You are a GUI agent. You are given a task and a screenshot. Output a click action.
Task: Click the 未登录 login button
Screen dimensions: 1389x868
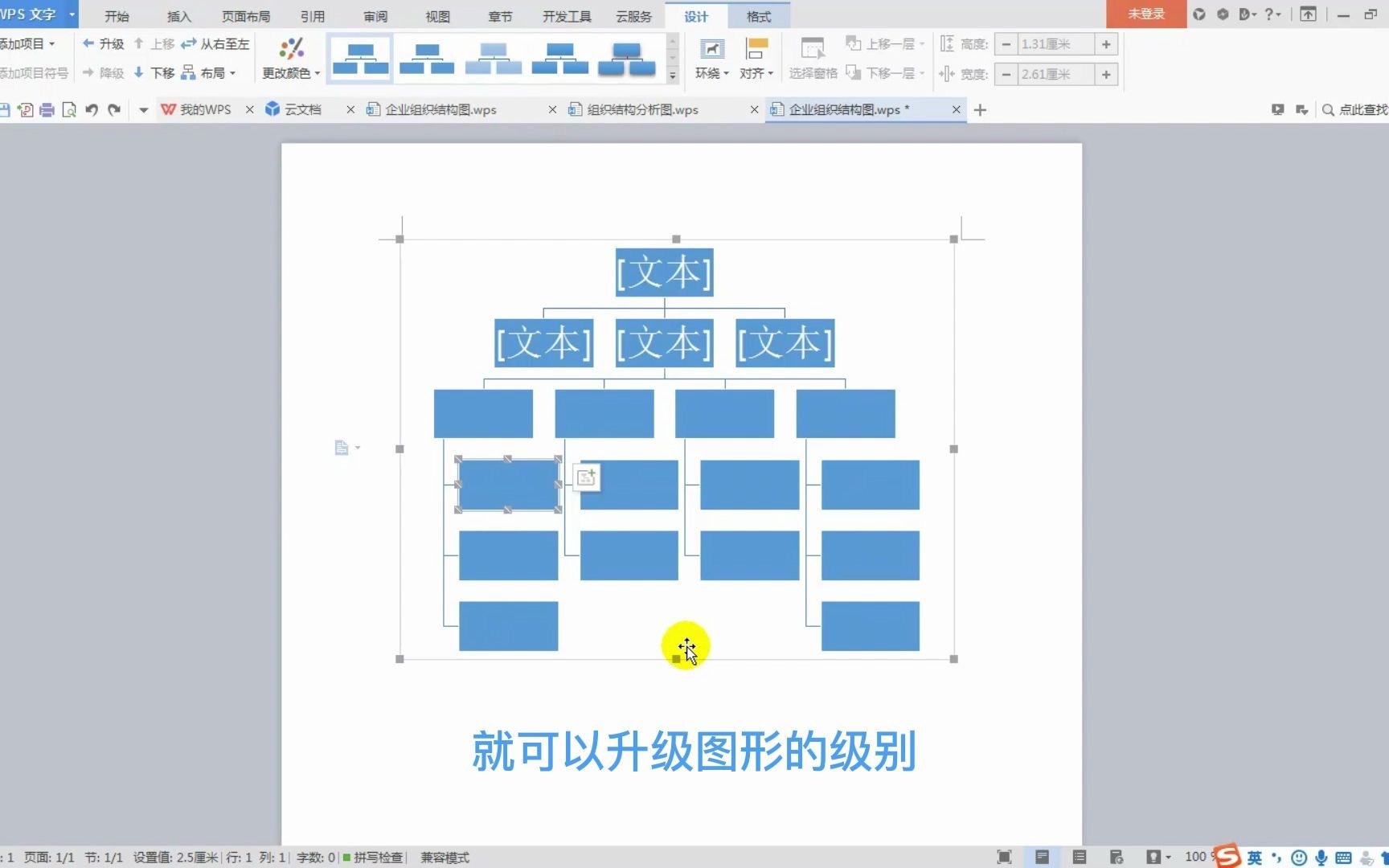[x=1145, y=14]
